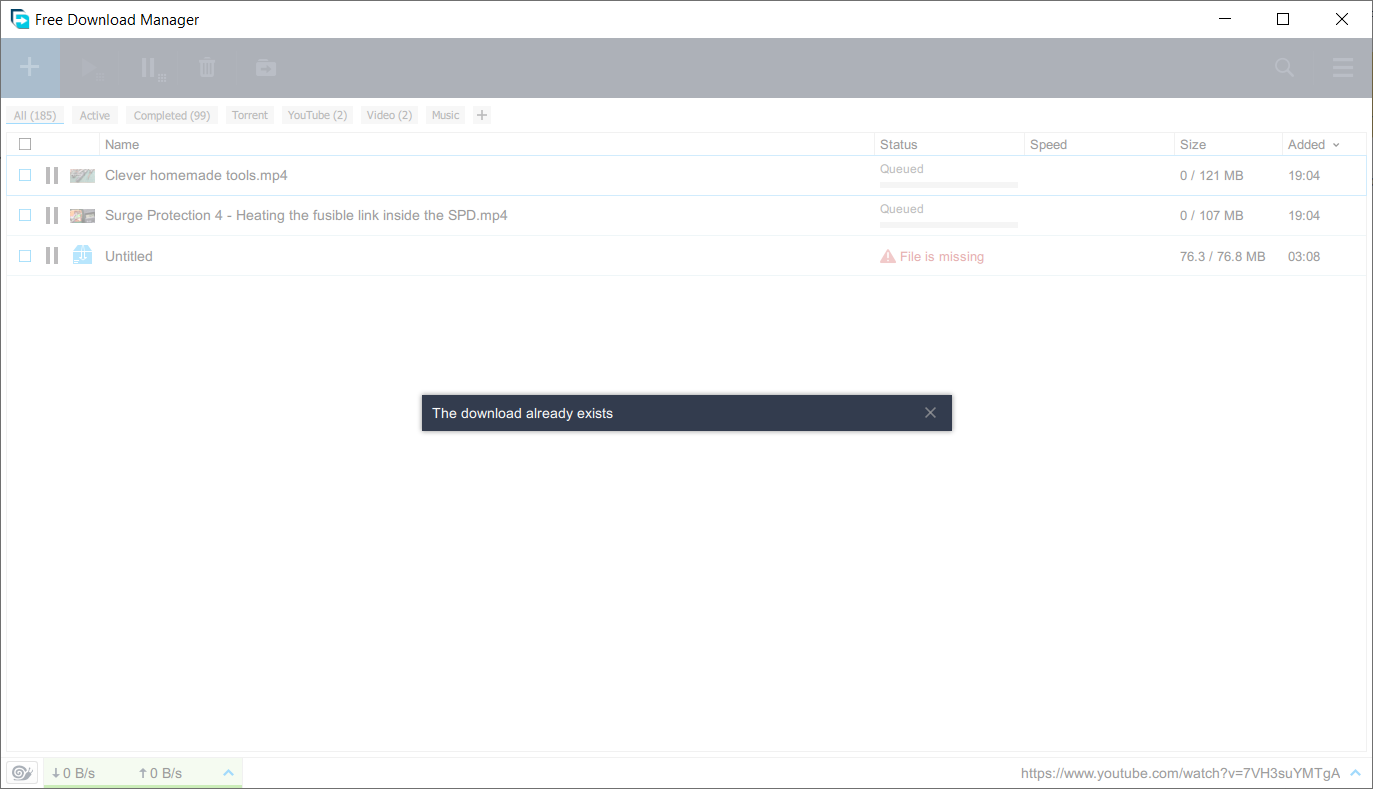Click the trash delete icon in toolbar

click(207, 68)
